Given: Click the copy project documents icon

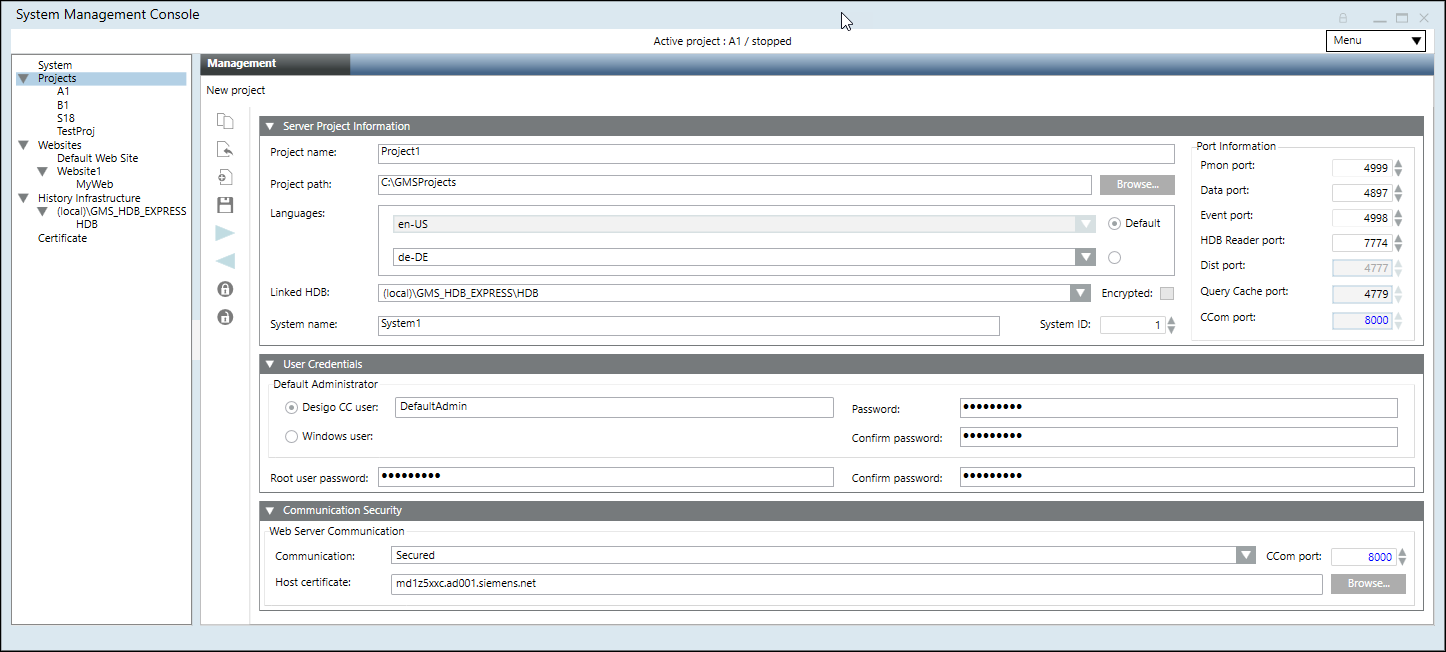Looking at the screenshot, I should pos(225,122).
